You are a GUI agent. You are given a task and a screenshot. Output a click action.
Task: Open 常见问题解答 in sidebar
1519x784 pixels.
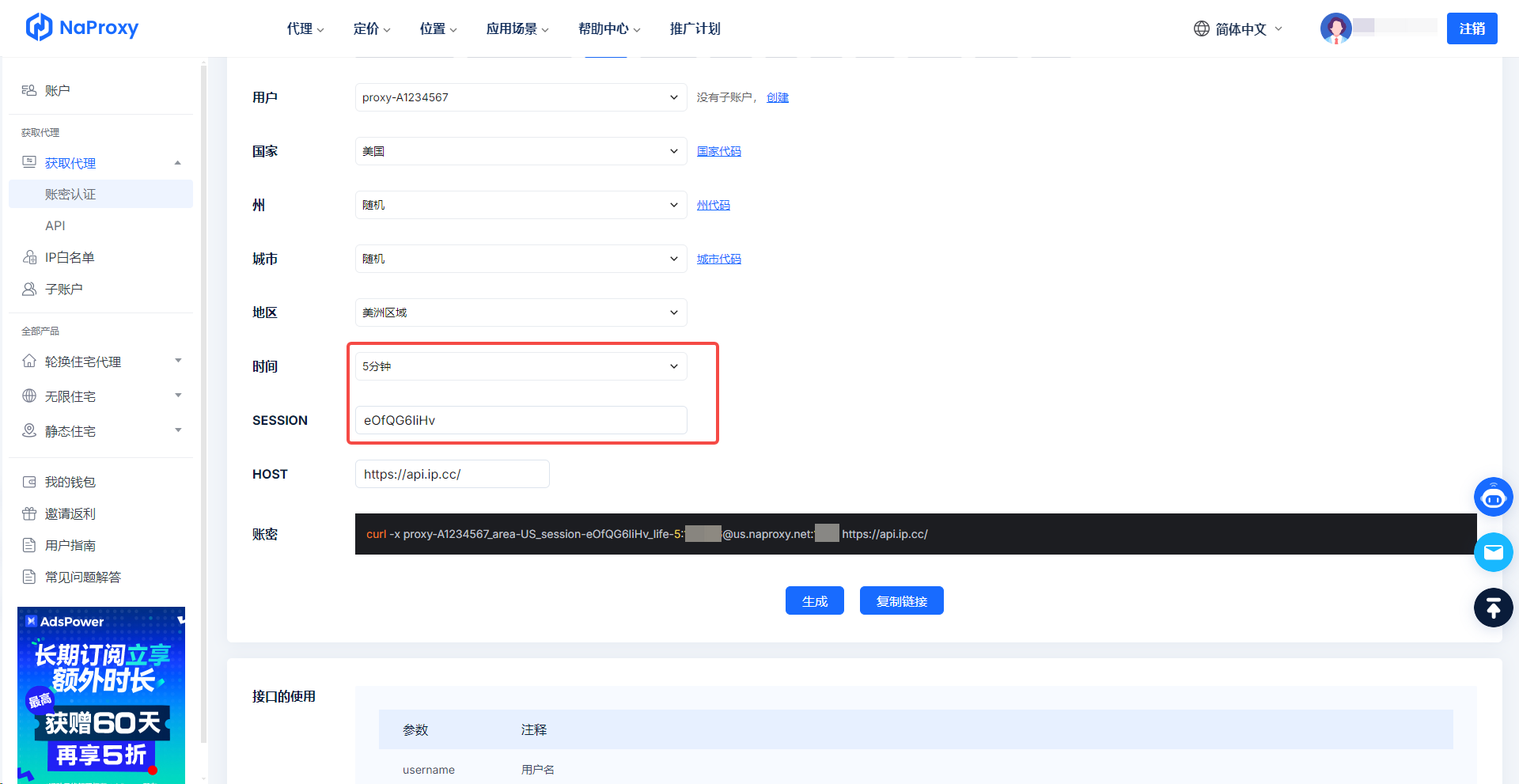pos(82,577)
